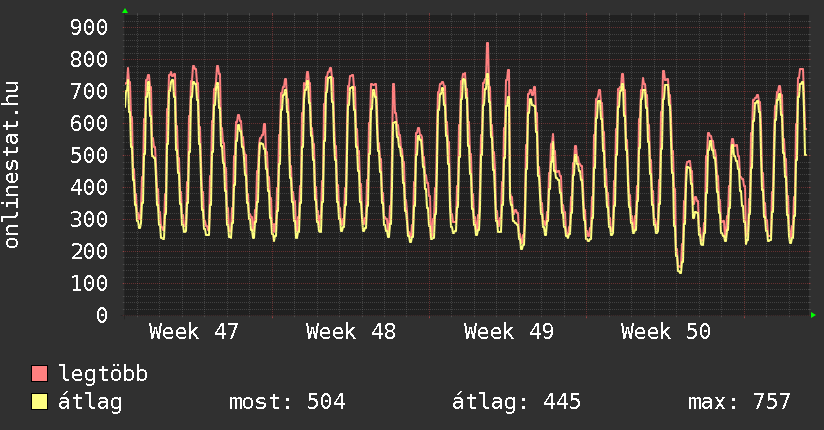This screenshot has width=824, height=430.
Task: Click the onlinestat.hu vertical label
Action: pos(12,165)
